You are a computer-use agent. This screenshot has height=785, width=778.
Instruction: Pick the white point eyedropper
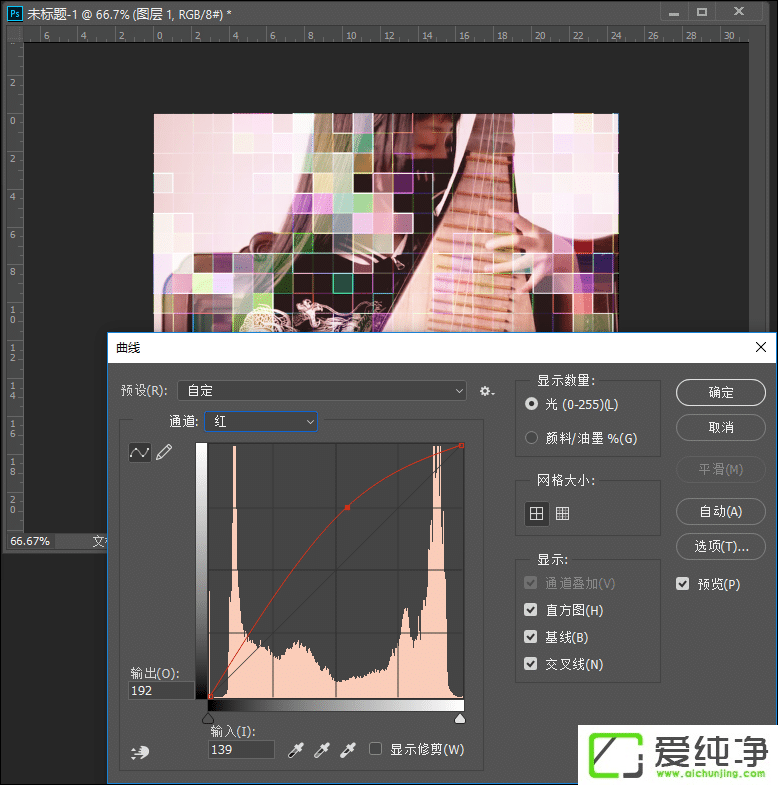[348, 750]
